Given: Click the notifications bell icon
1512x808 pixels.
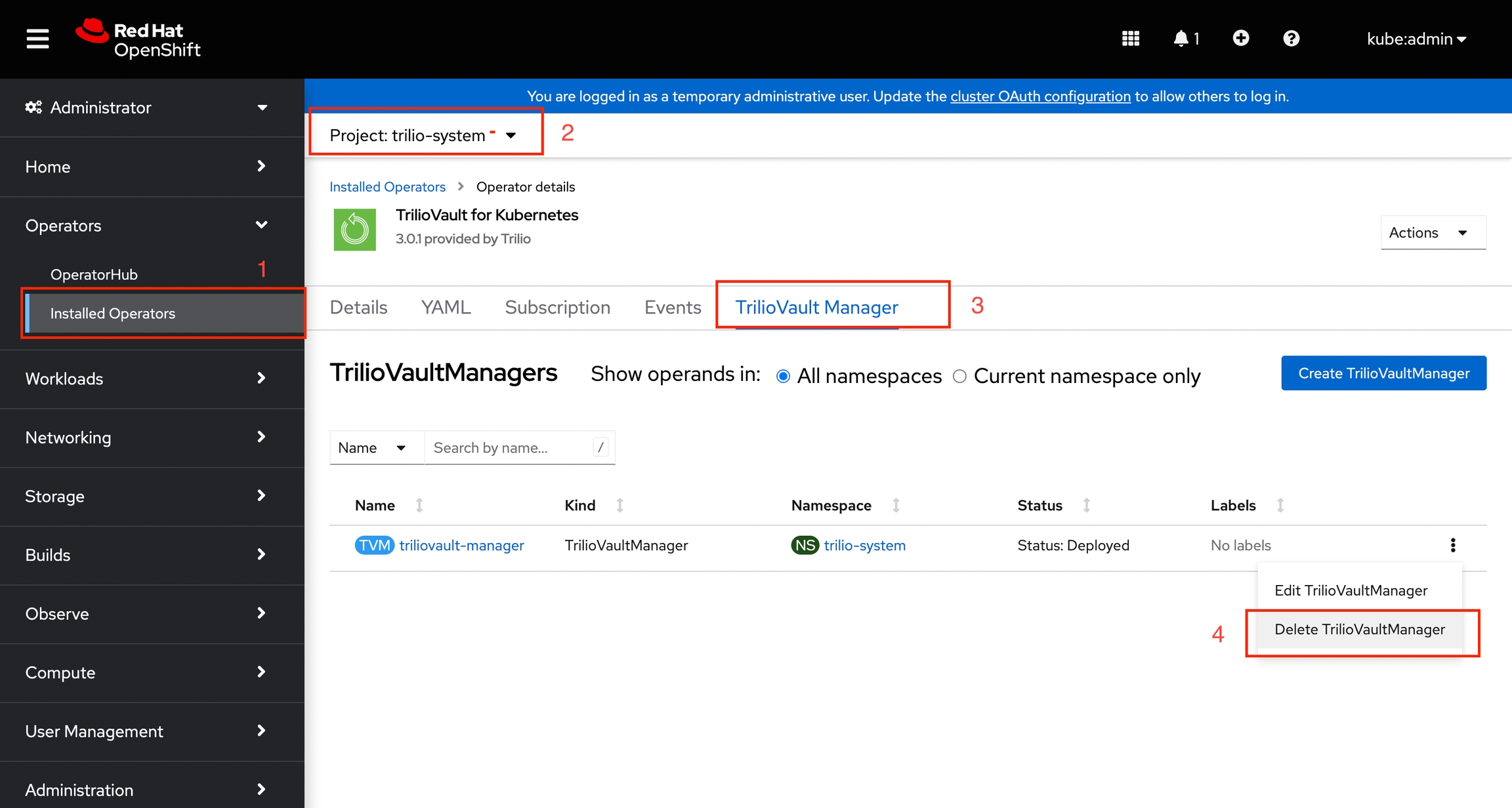Looking at the screenshot, I should [1181, 39].
